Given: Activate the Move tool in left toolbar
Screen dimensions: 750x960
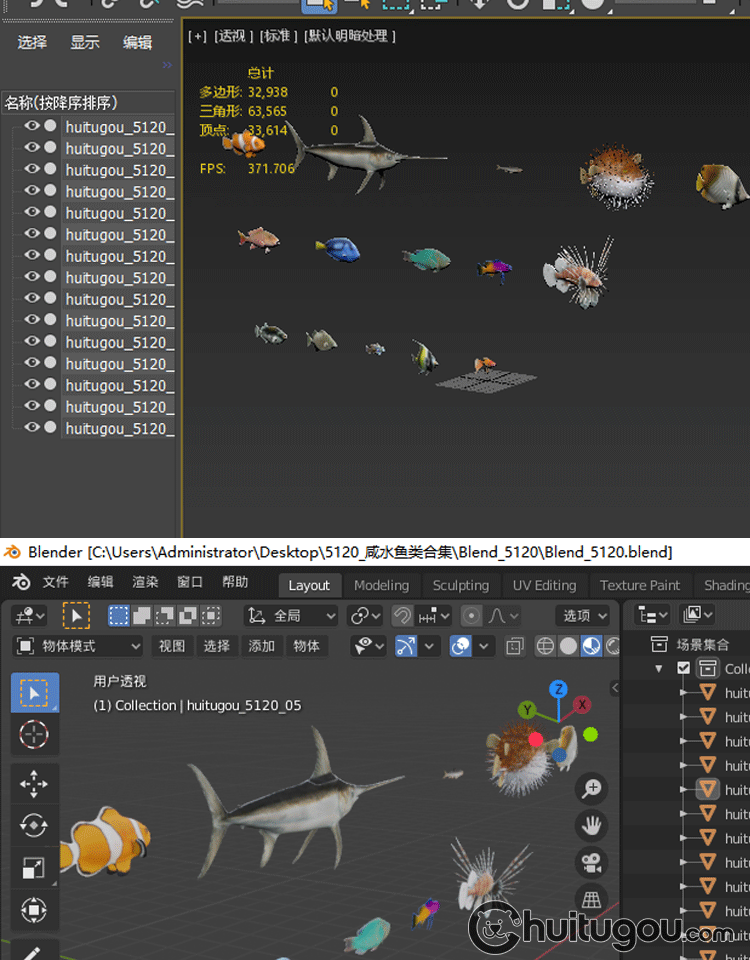Looking at the screenshot, I should click(x=34, y=783).
